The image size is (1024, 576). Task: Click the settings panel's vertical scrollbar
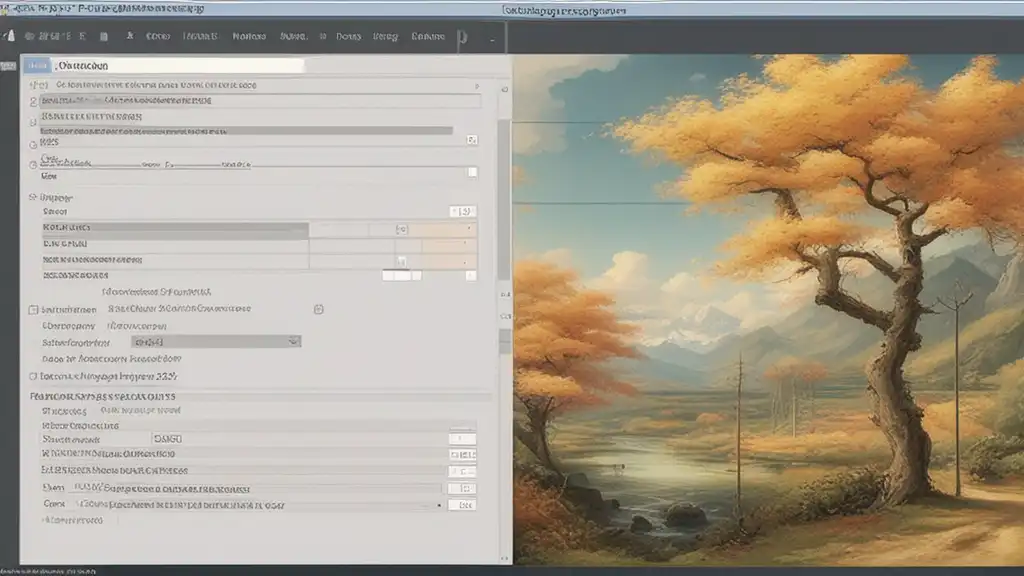point(504,200)
